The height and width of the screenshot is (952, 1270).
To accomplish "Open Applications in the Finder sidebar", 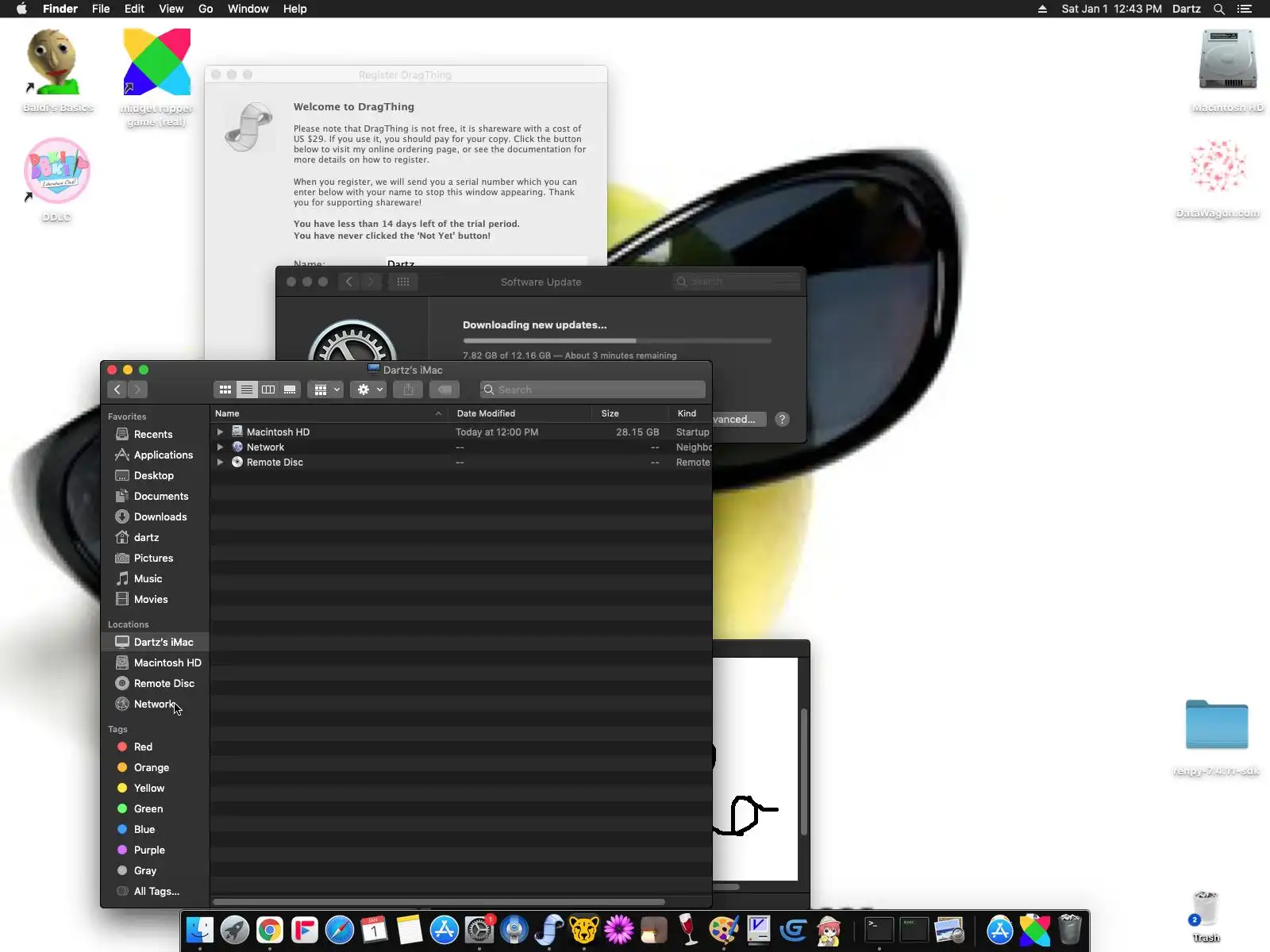I will [x=156, y=455].
